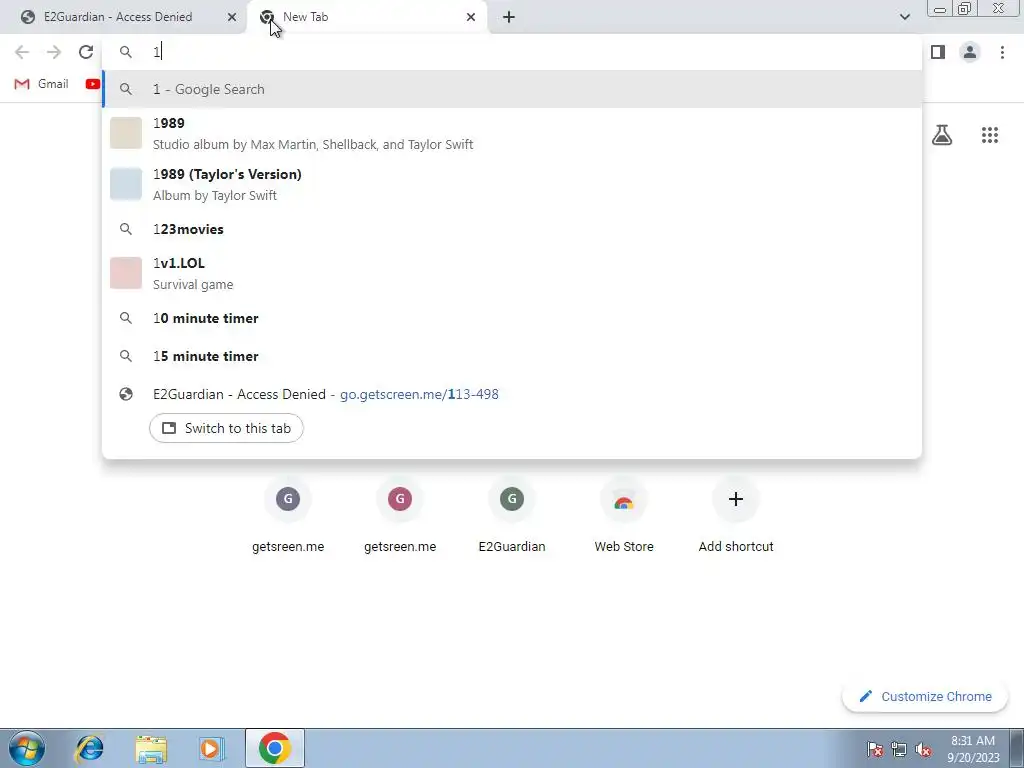Open the Search Labs flask icon

[942, 135]
